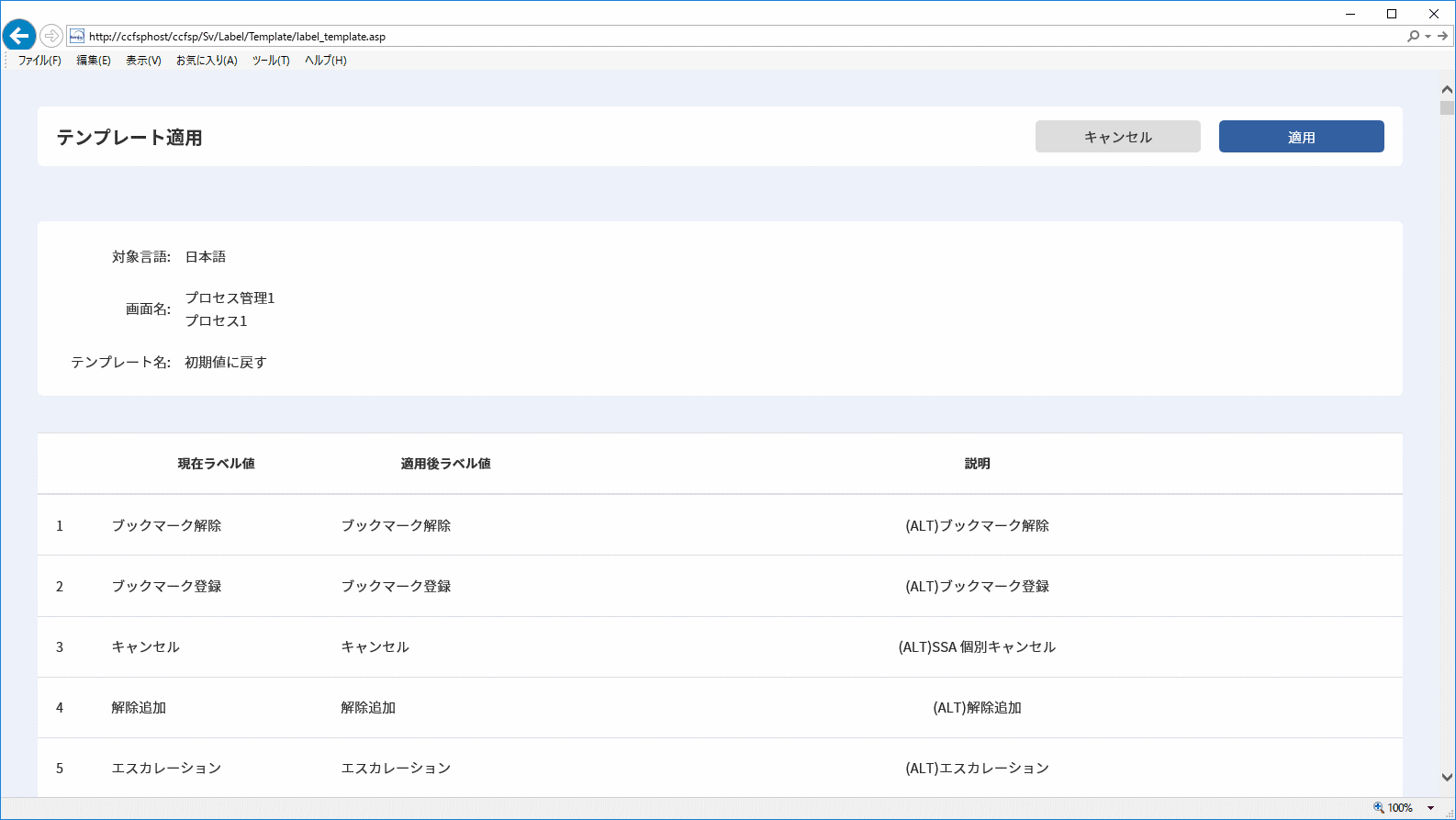Open the ツール(T) menu
The image size is (1456, 820).
tap(271, 61)
